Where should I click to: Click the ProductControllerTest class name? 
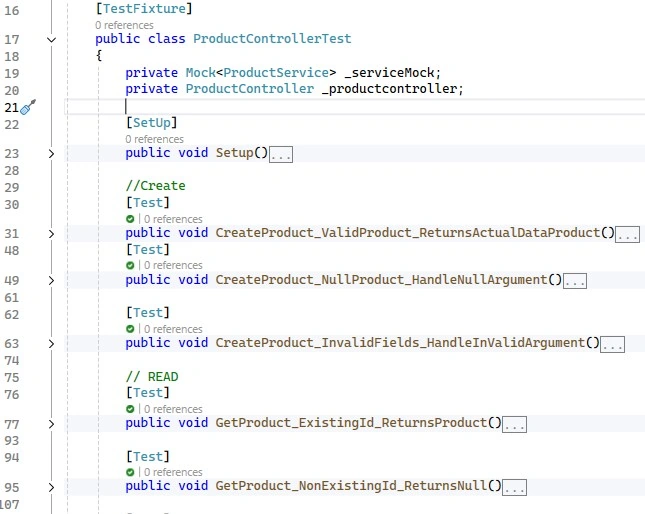(272, 39)
